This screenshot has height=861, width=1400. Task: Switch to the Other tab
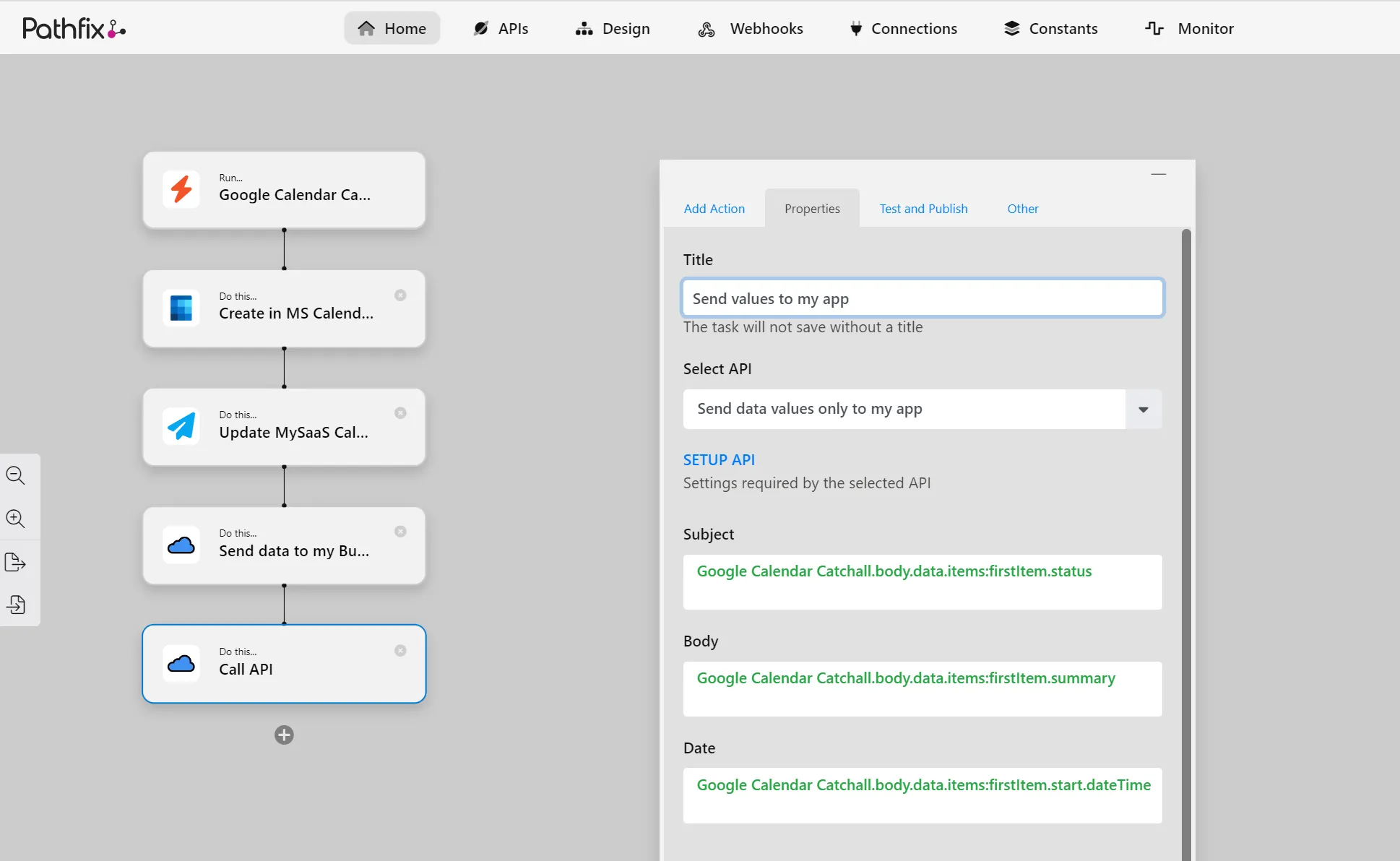coord(1023,209)
